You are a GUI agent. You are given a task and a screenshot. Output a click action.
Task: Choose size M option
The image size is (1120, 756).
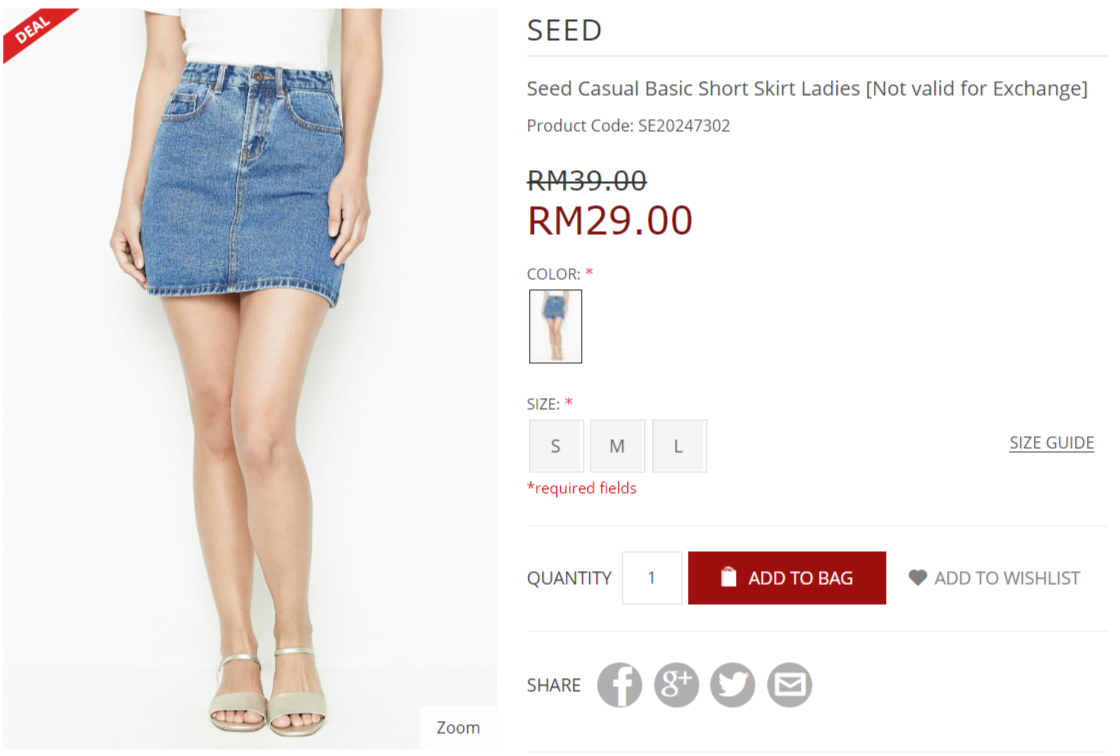point(617,446)
